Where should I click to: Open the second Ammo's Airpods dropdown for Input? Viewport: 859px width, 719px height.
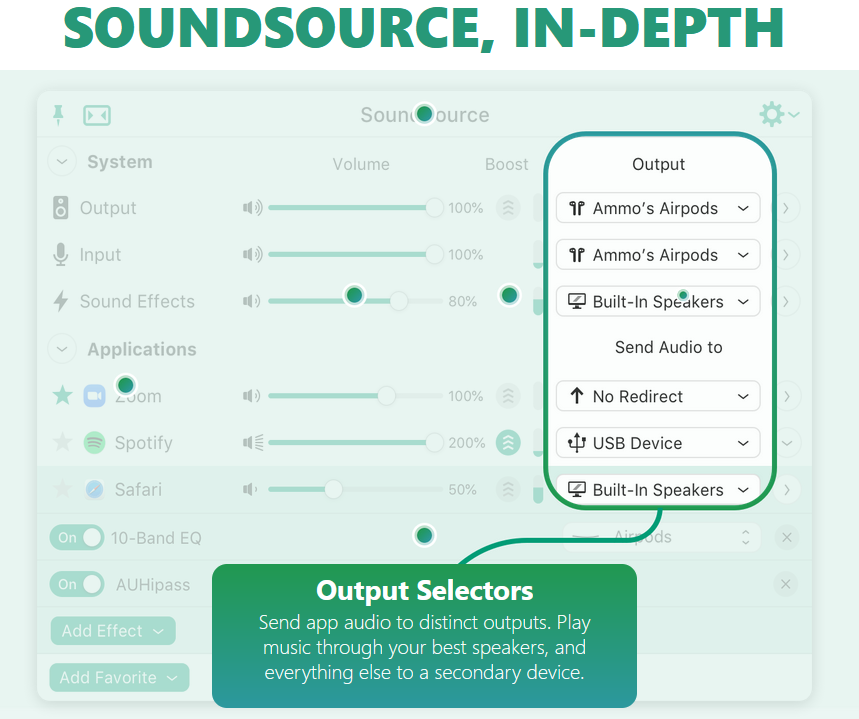(x=658, y=254)
